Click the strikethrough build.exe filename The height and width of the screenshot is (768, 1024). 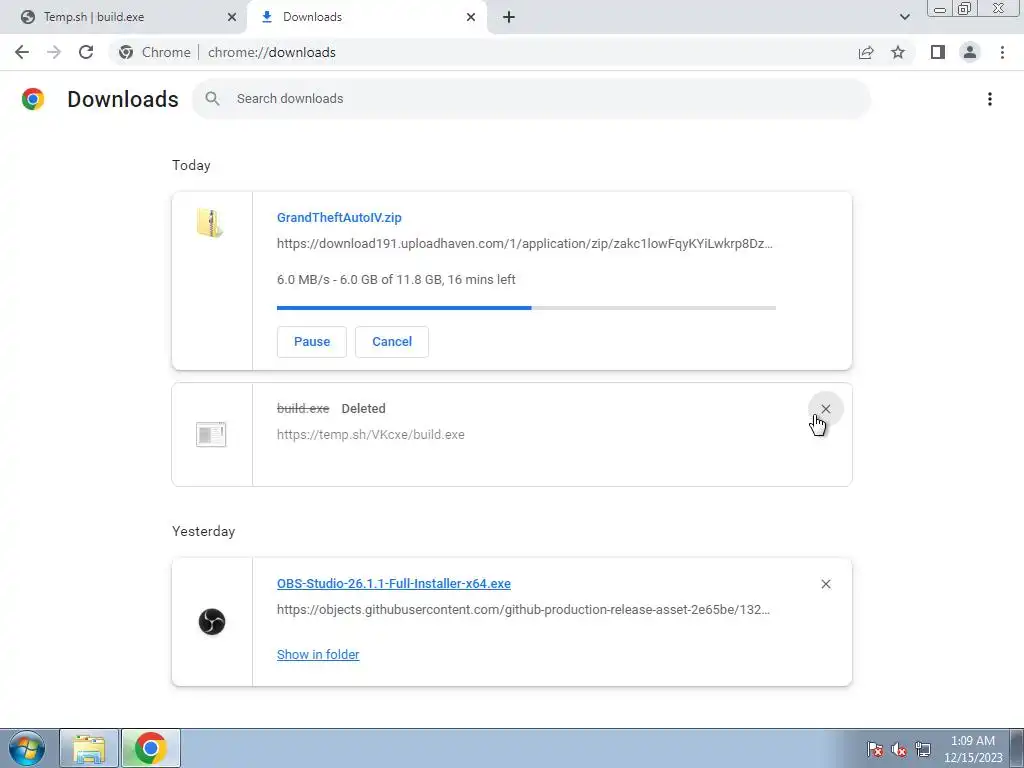(x=303, y=408)
